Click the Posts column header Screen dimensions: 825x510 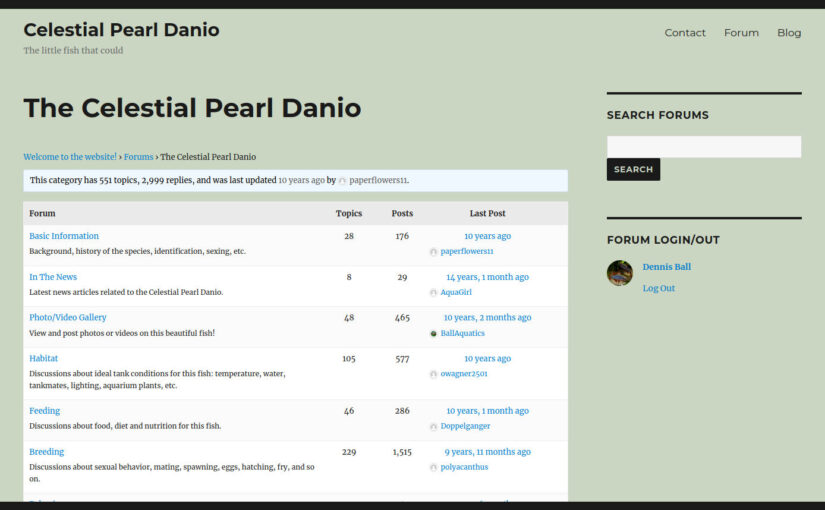[402, 213]
